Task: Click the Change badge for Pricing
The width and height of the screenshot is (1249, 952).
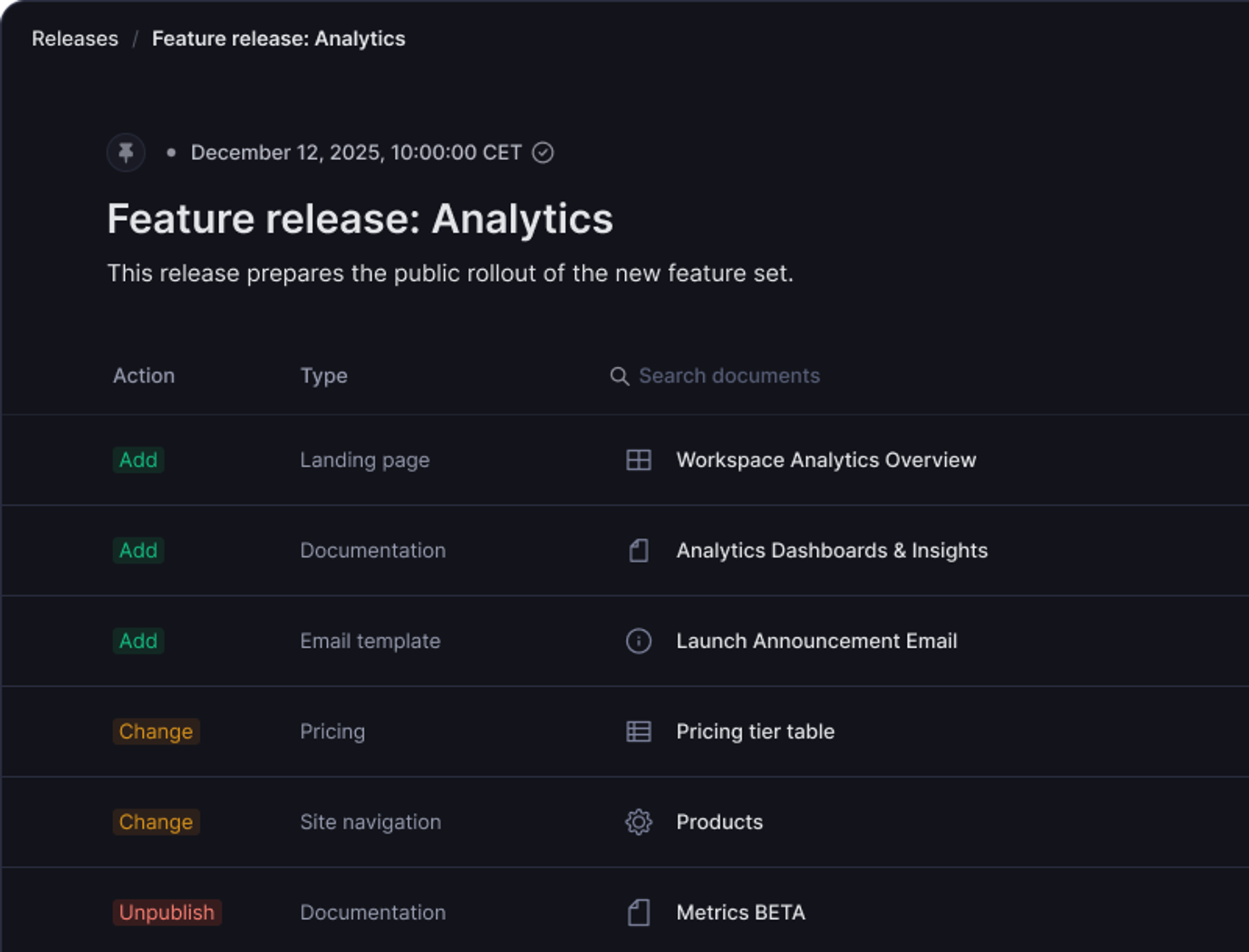Action: pyautogui.click(x=155, y=731)
